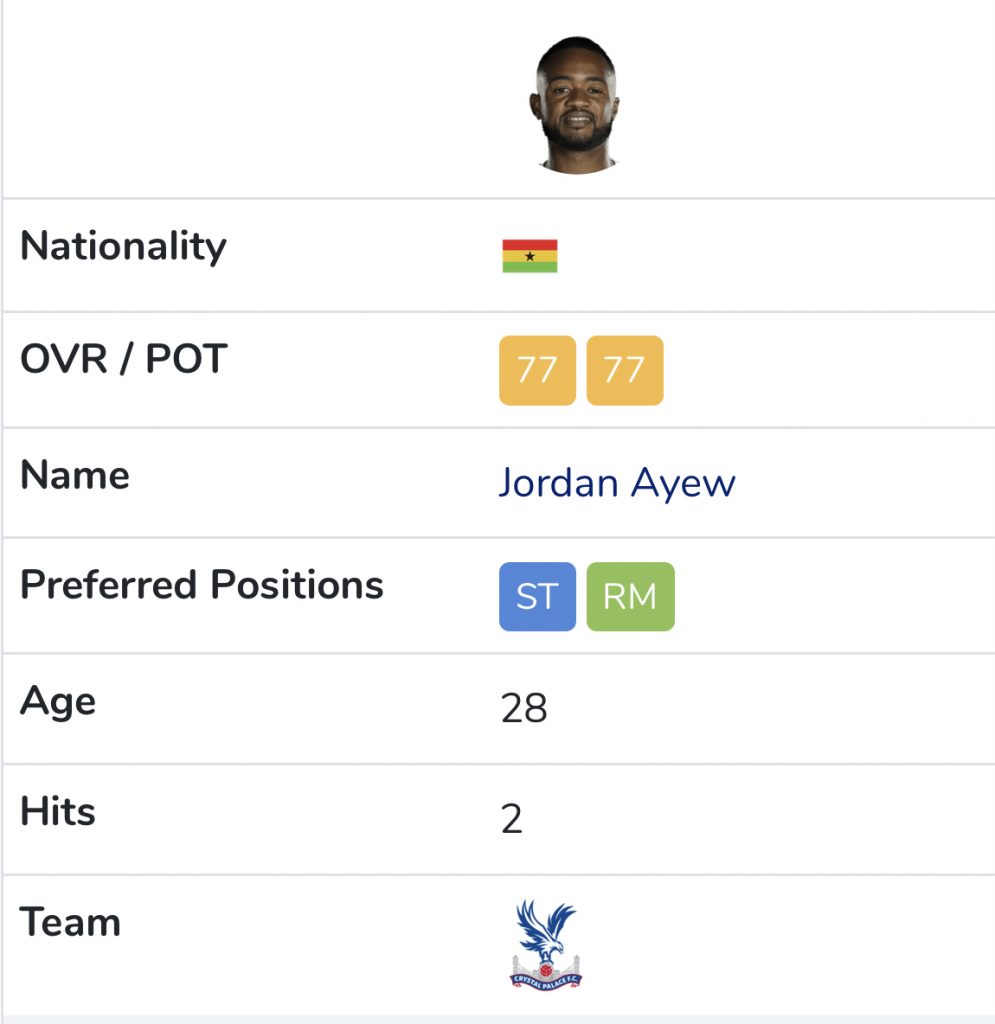
Task: Choose the green RM position badge
Action: pos(631,596)
